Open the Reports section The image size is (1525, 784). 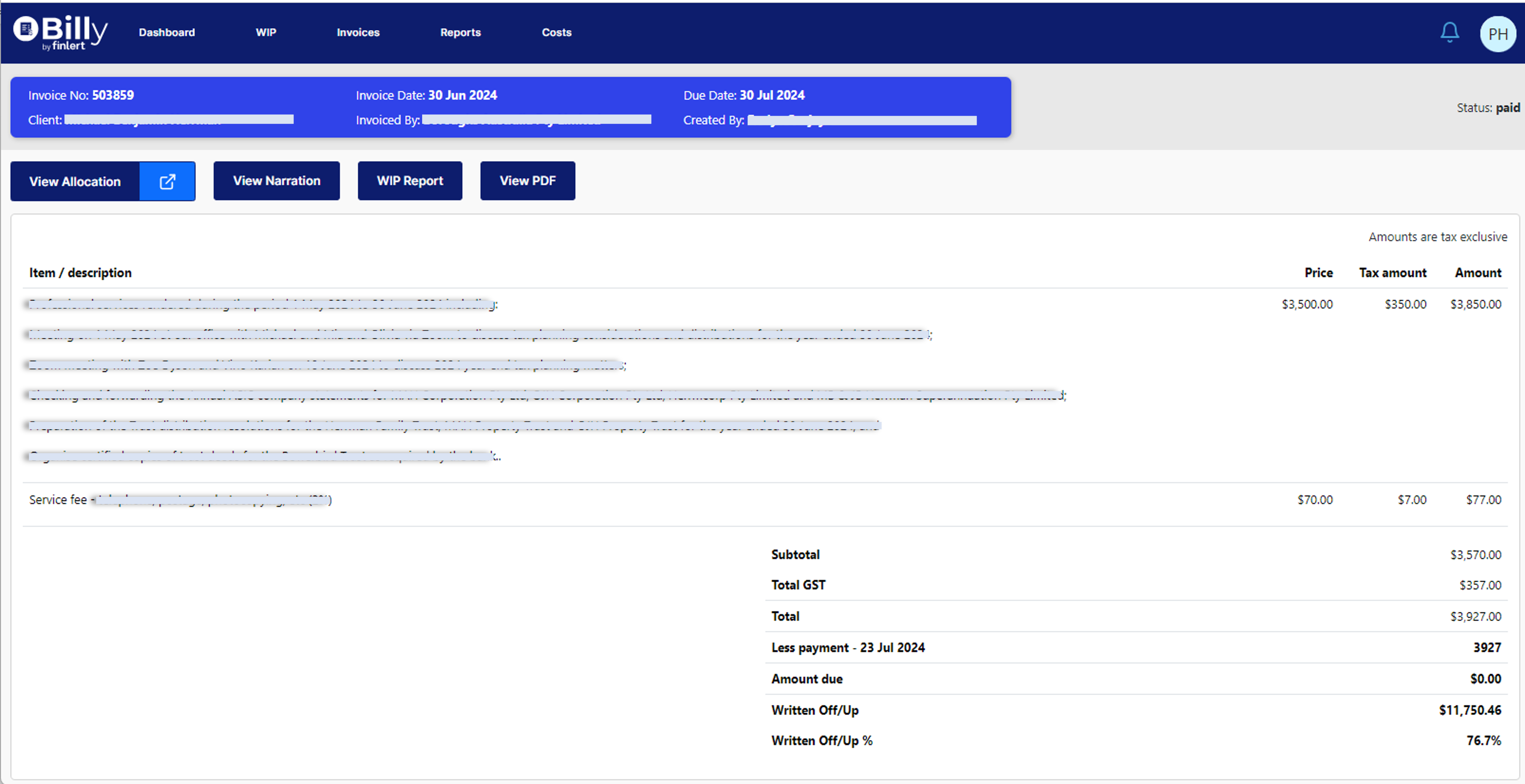click(x=461, y=33)
